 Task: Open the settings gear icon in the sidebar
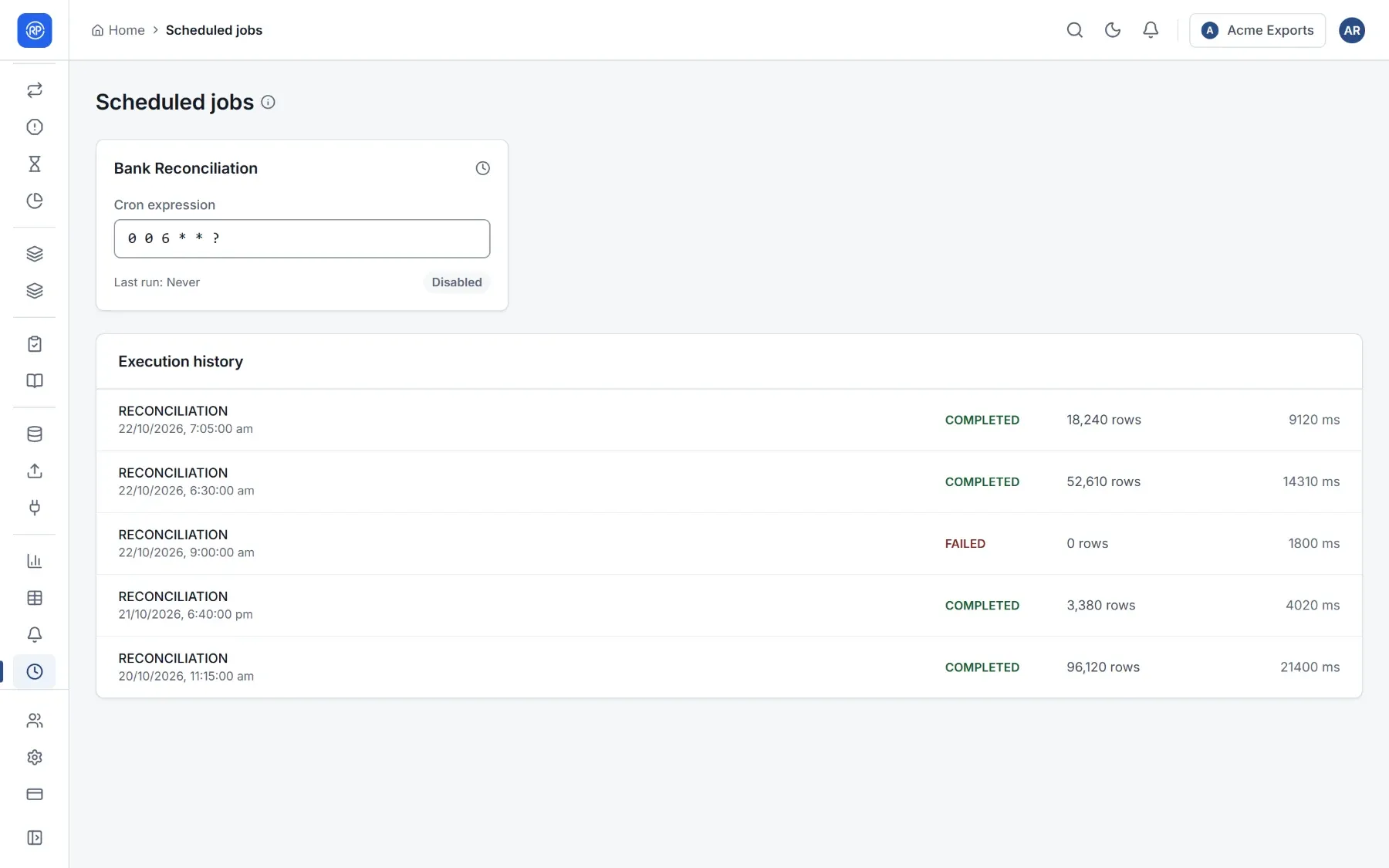[35, 758]
